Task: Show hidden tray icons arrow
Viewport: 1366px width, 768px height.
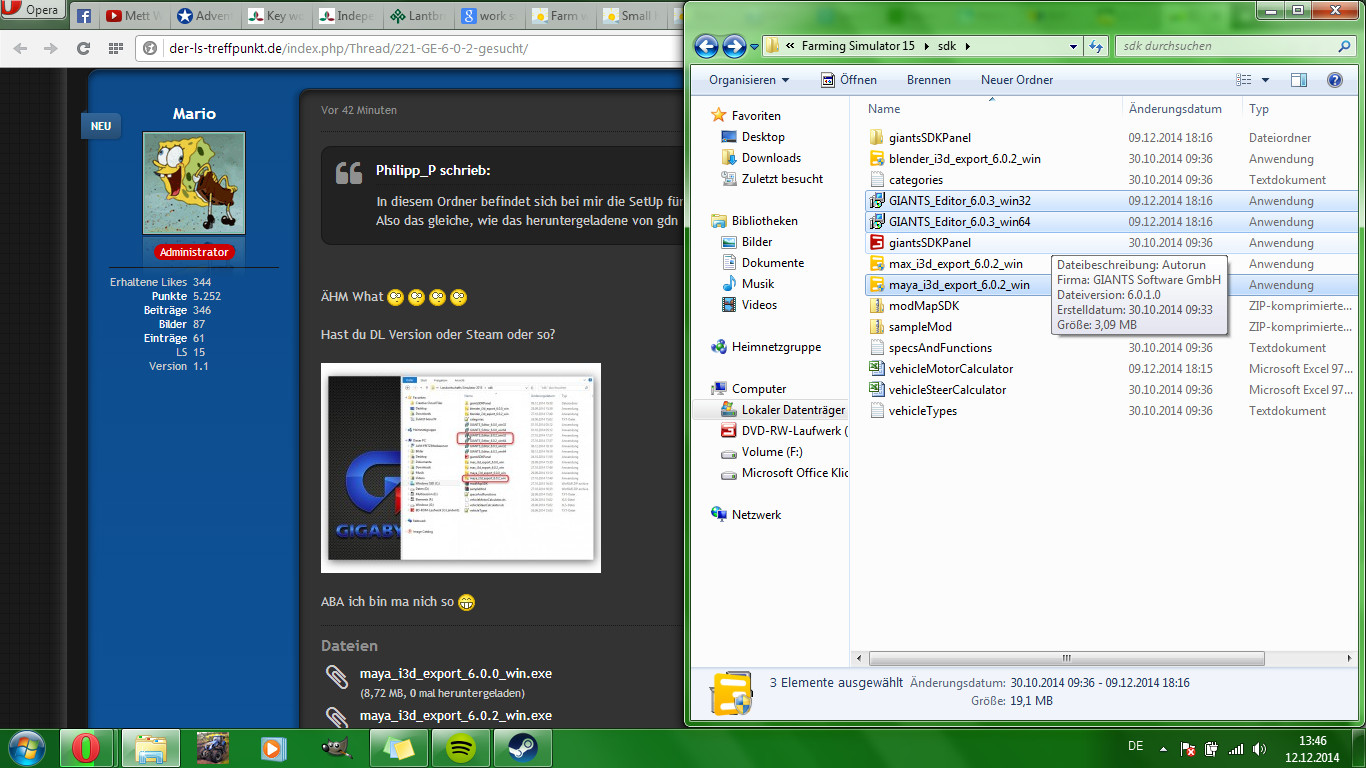Action: pos(1164,748)
